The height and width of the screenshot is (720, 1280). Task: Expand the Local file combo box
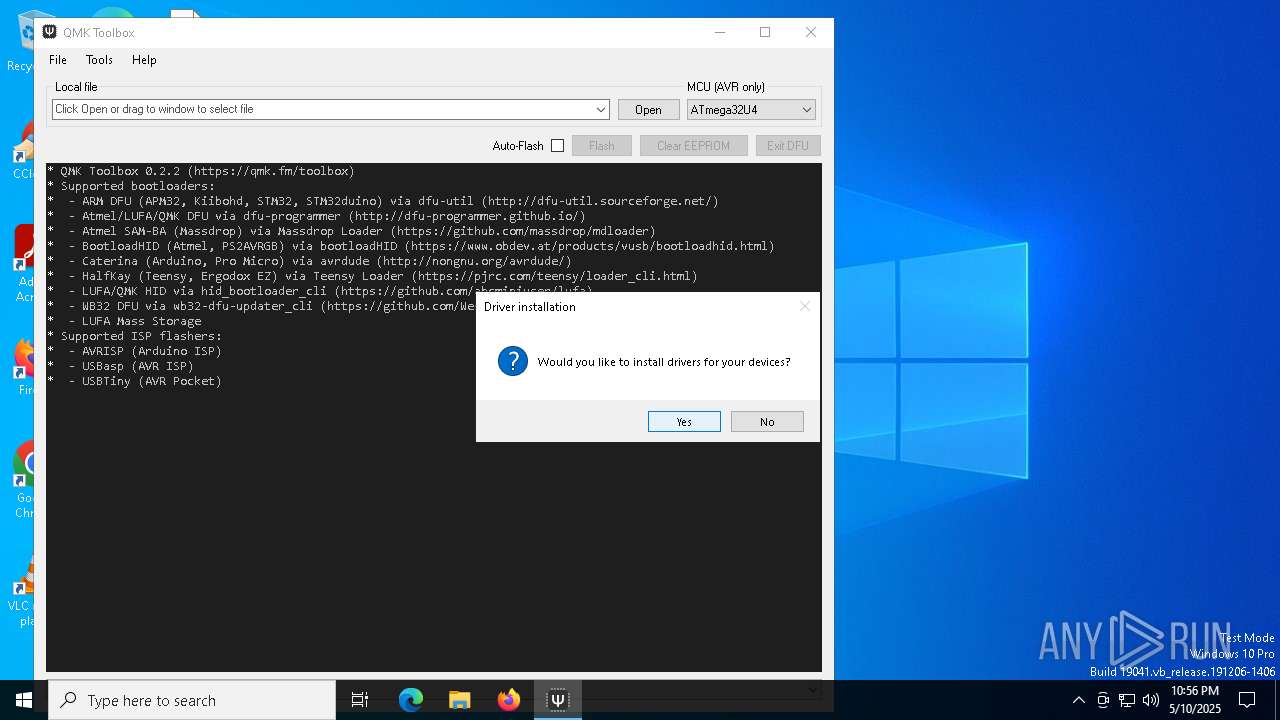coord(601,110)
